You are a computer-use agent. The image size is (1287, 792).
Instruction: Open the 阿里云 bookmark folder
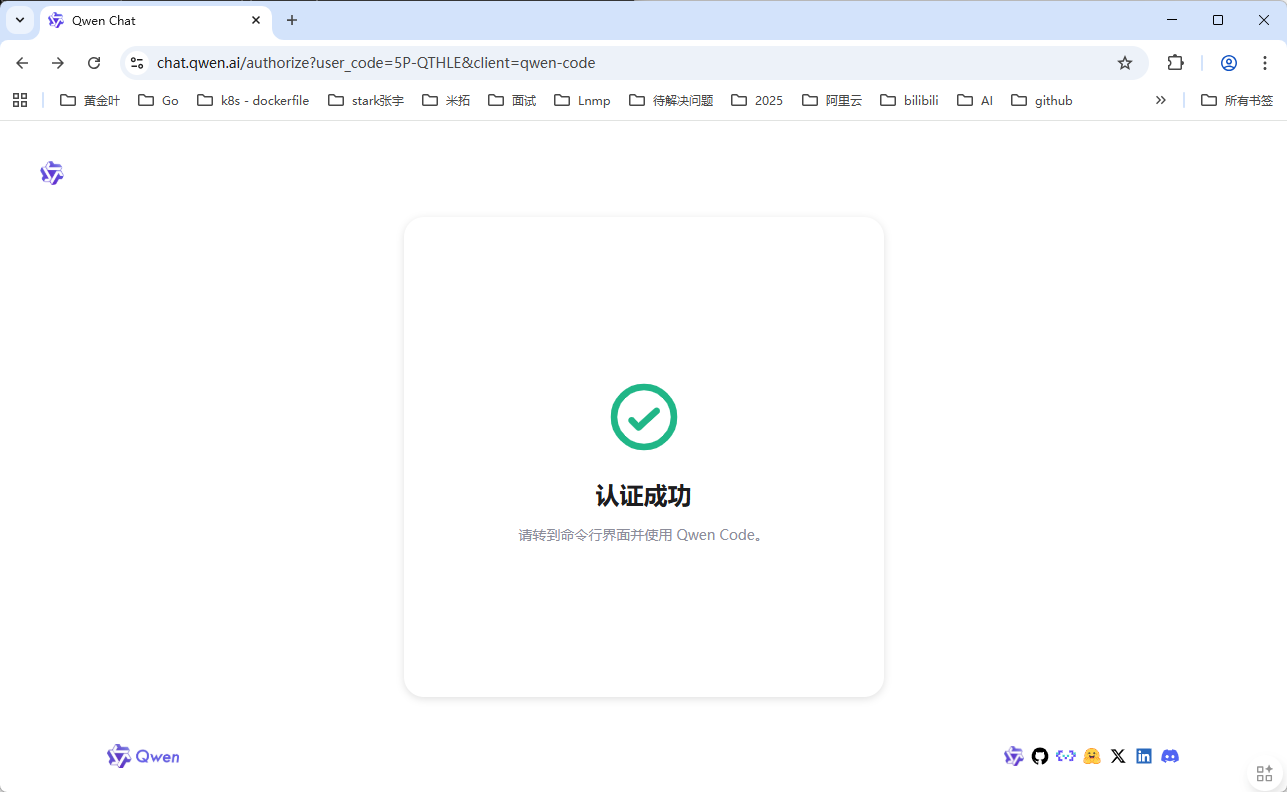pyautogui.click(x=832, y=100)
